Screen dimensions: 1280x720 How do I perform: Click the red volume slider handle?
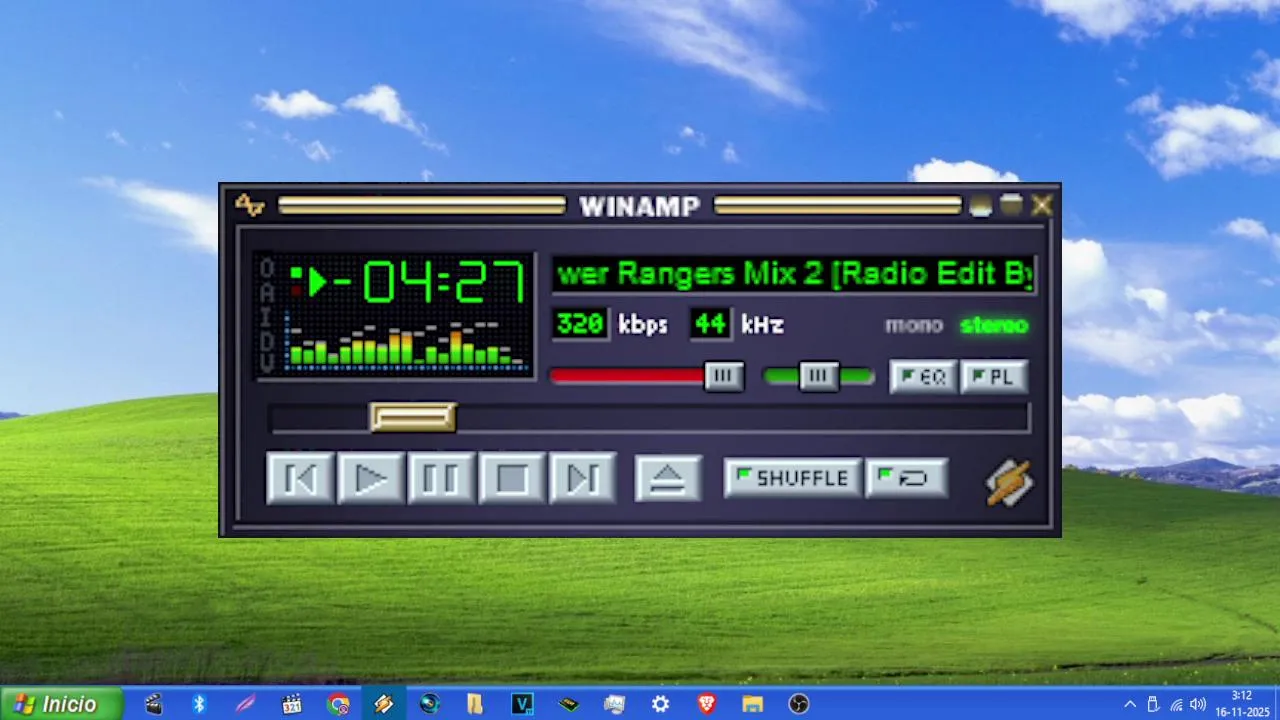tap(724, 376)
